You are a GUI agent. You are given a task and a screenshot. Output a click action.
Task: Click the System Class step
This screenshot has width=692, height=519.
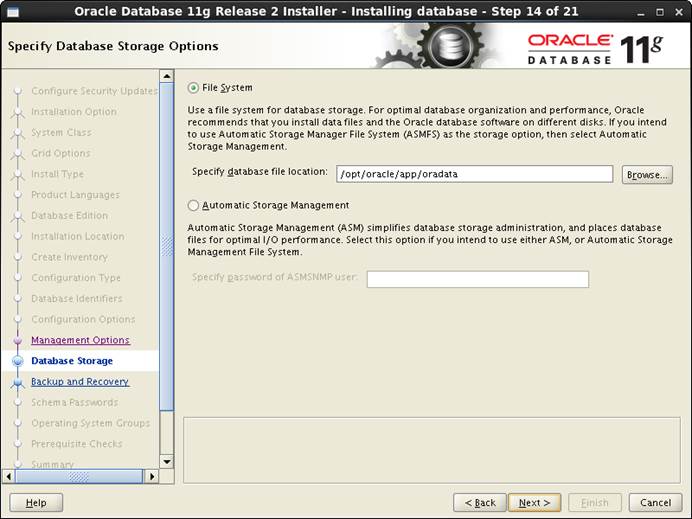coord(61,132)
